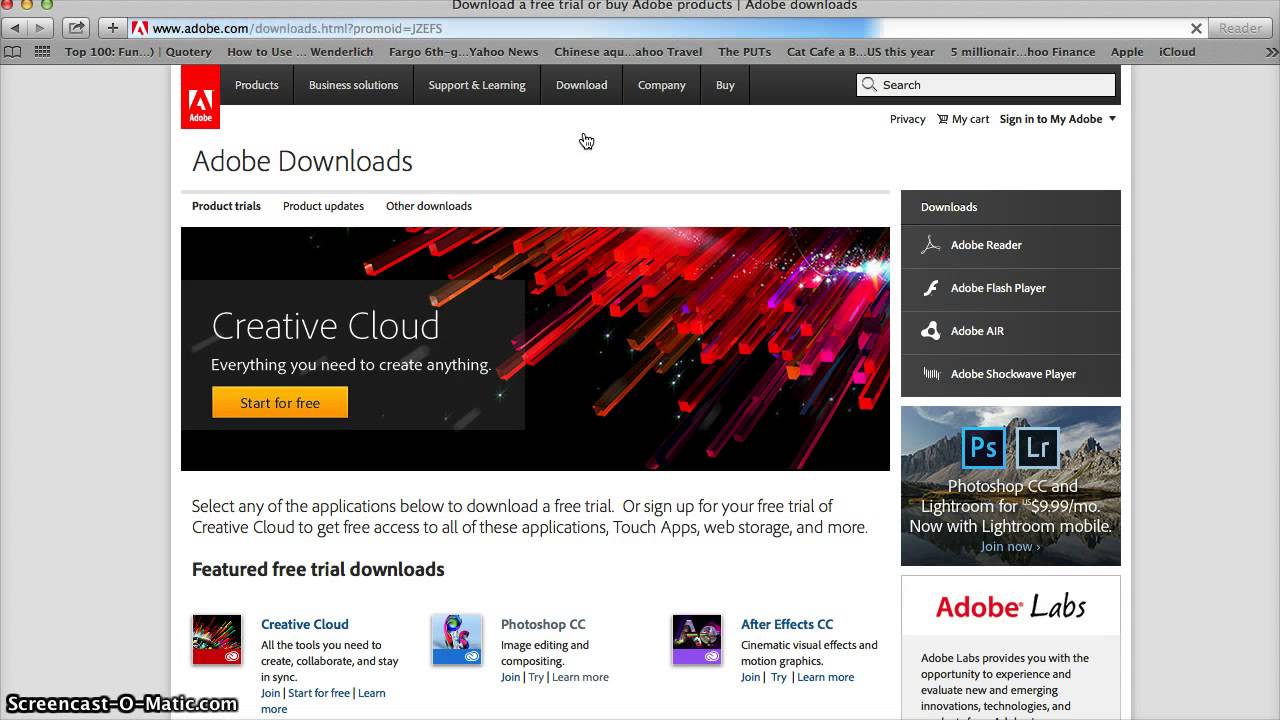Viewport: 1280px width, 720px height.
Task: Open the Privacy link
Action: (x=908, y=119)
